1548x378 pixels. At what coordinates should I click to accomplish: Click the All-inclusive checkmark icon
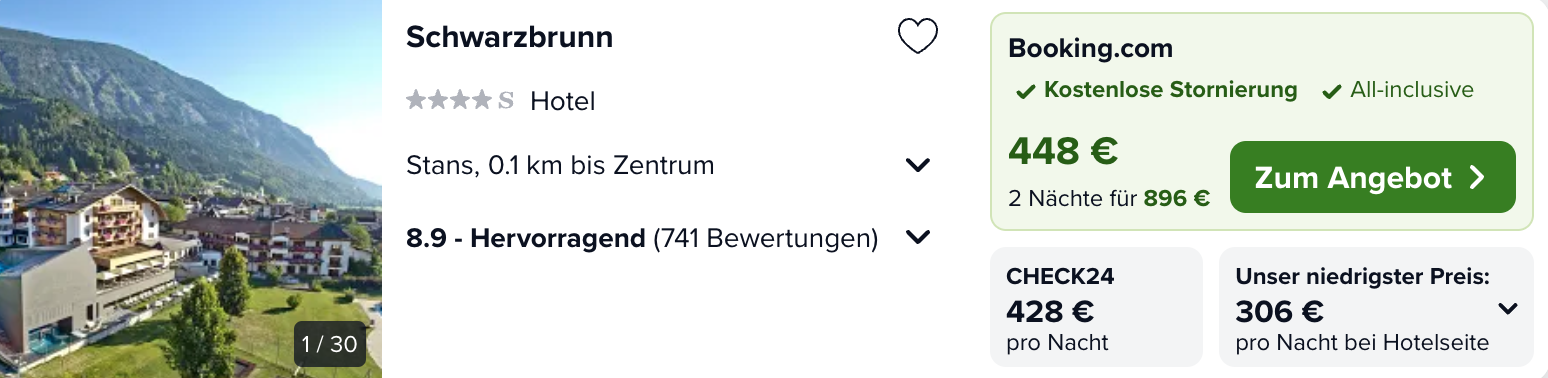(x=1331, y=91)
